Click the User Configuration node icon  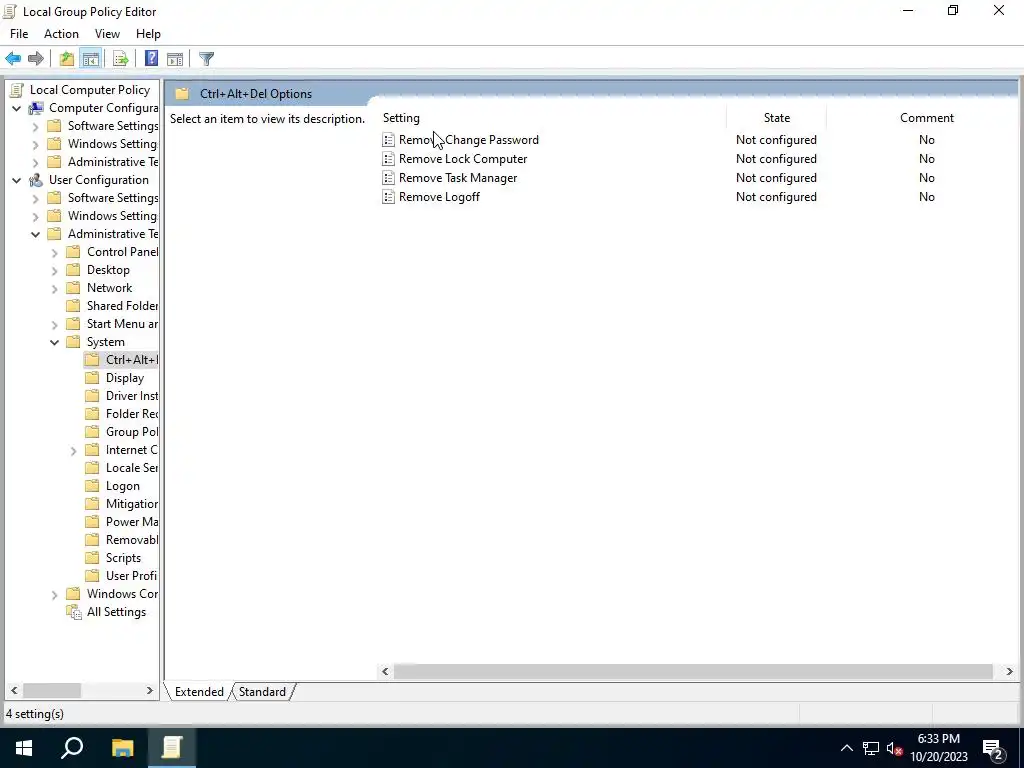37,180
